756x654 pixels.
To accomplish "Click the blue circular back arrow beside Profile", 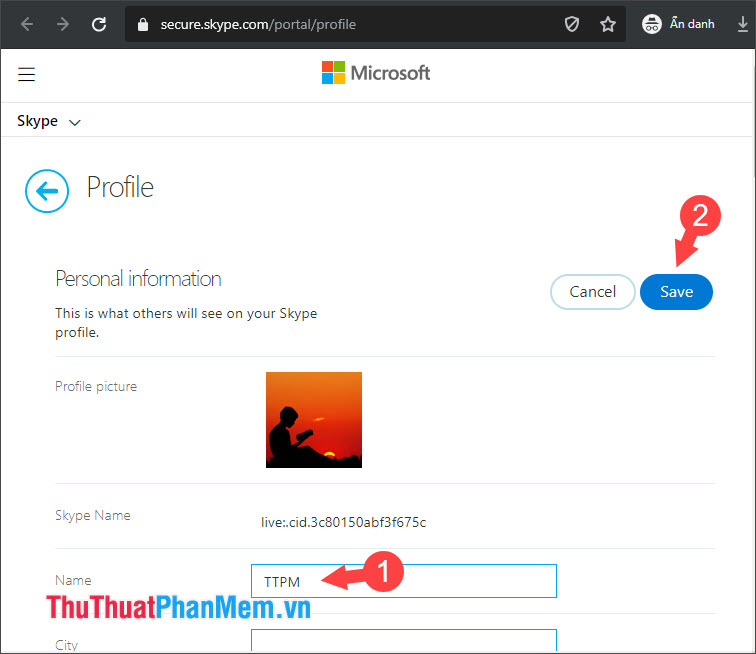I will click(47, 191).
